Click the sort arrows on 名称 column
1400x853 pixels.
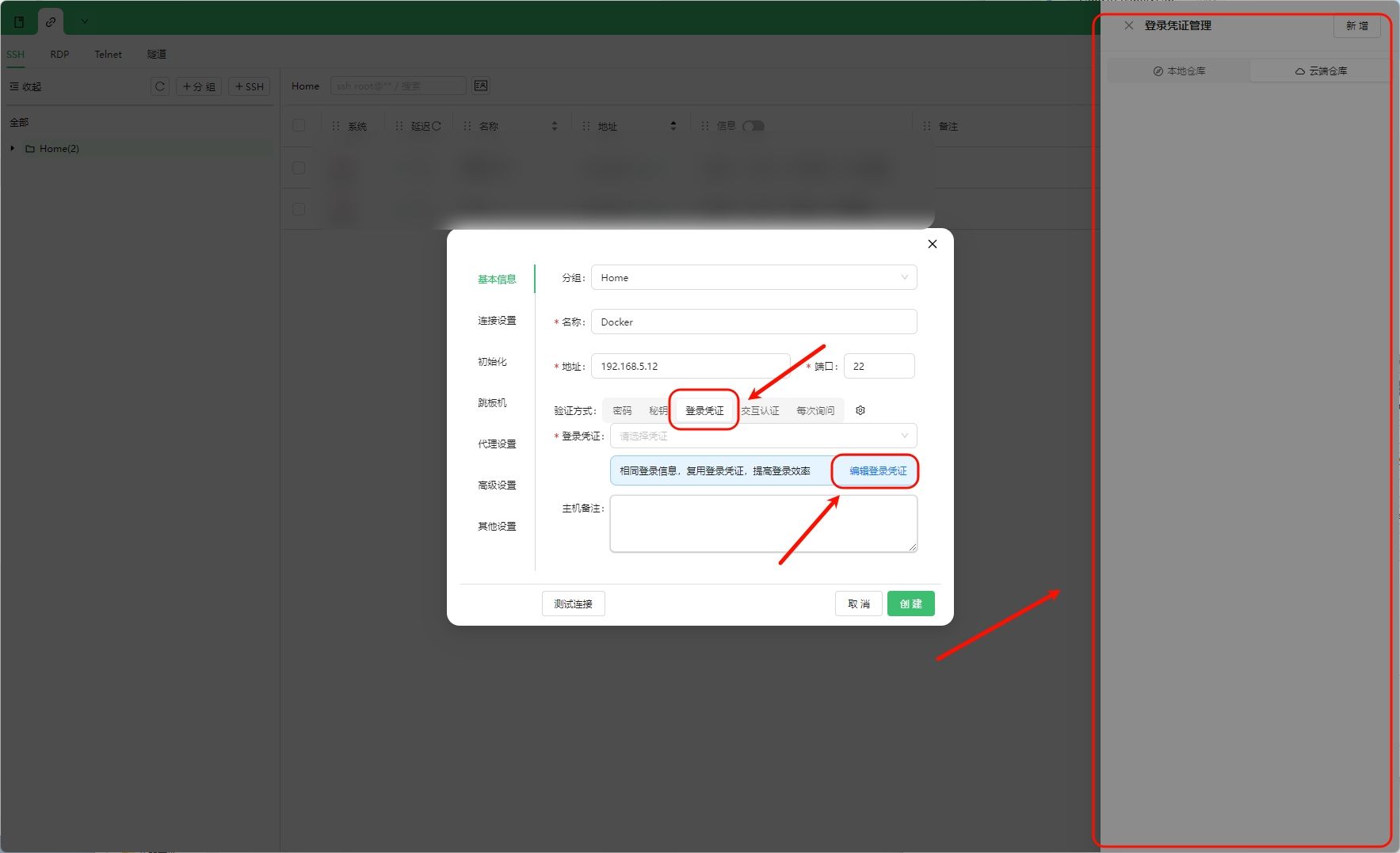point(554,126)
